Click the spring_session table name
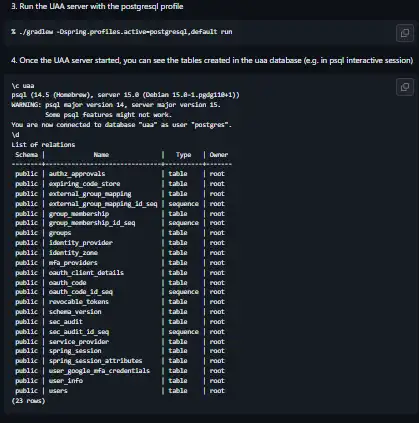This screenshot has height=423, width=419. coord(75,351)
